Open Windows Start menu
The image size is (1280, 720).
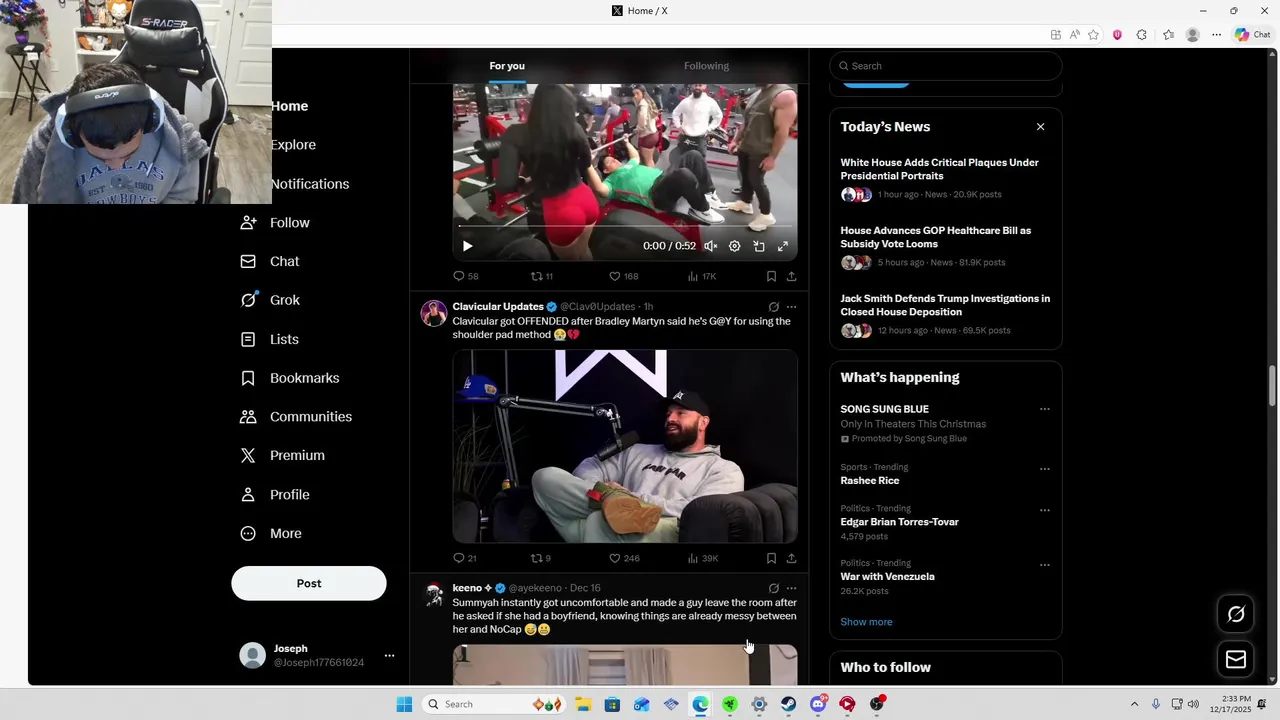[x=404, y=704]
